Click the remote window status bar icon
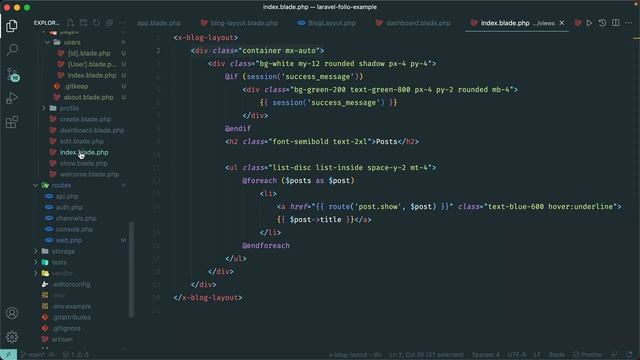 (x=8, y=355)
